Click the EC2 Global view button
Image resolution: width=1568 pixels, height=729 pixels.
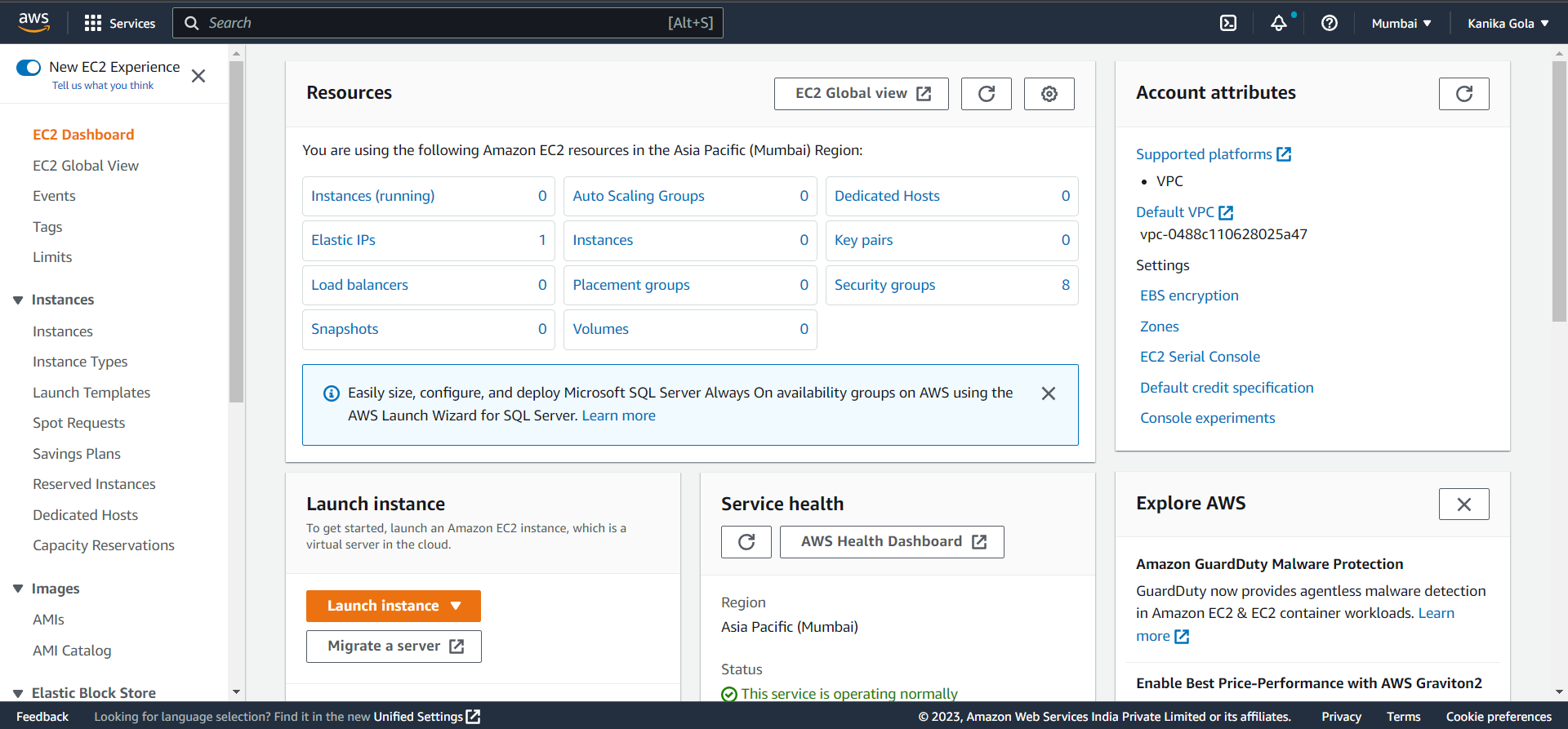click(862, 94)
